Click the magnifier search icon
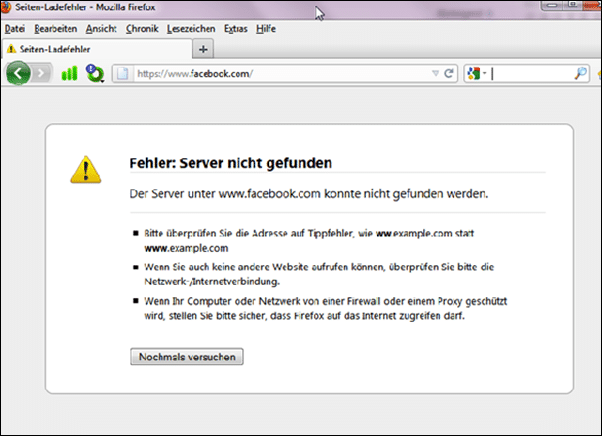Image resolution: width=602 pixels, height=436 pixels. point(580,73)
